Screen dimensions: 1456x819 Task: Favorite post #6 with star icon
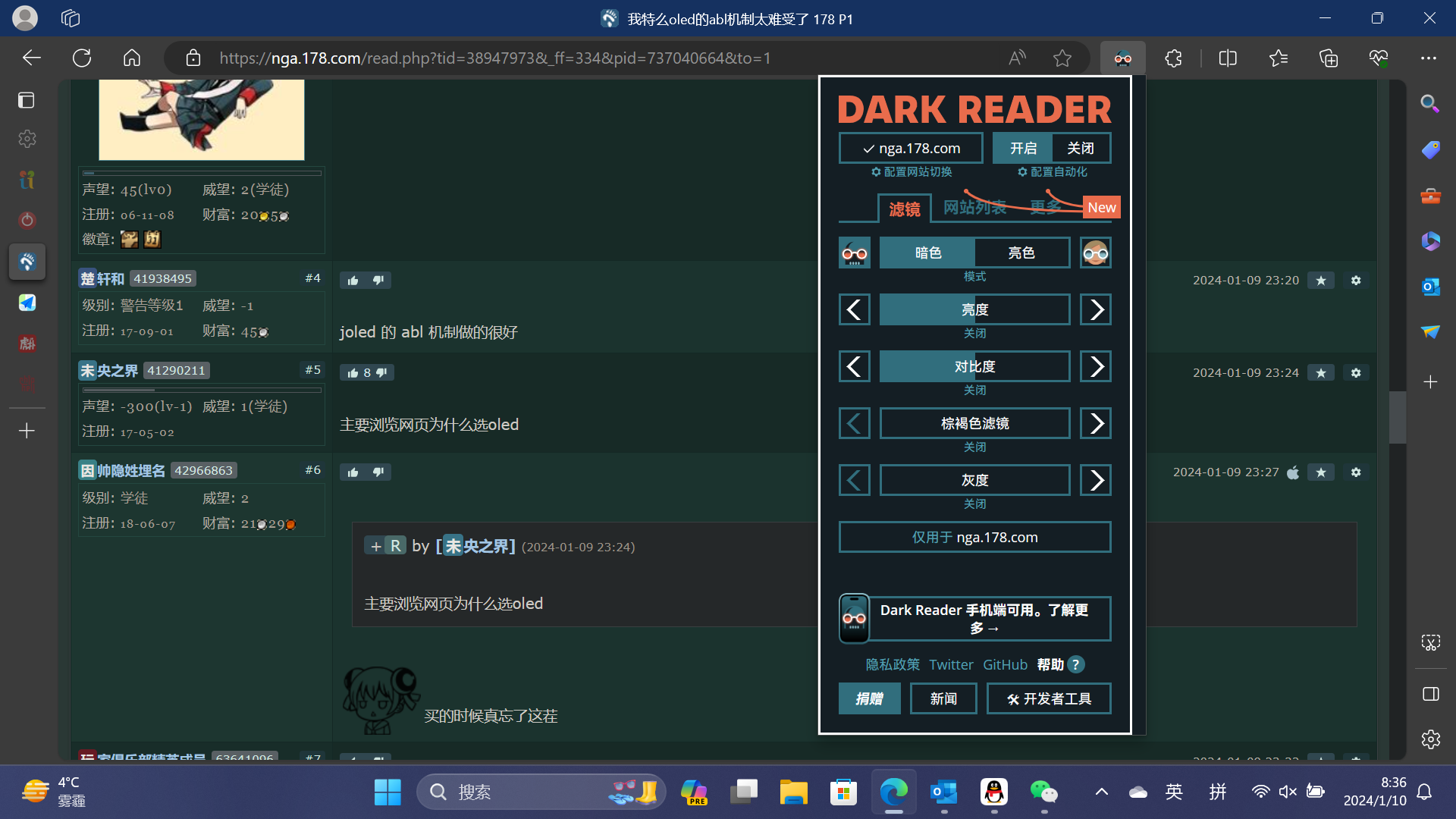tap(1320, 472)
